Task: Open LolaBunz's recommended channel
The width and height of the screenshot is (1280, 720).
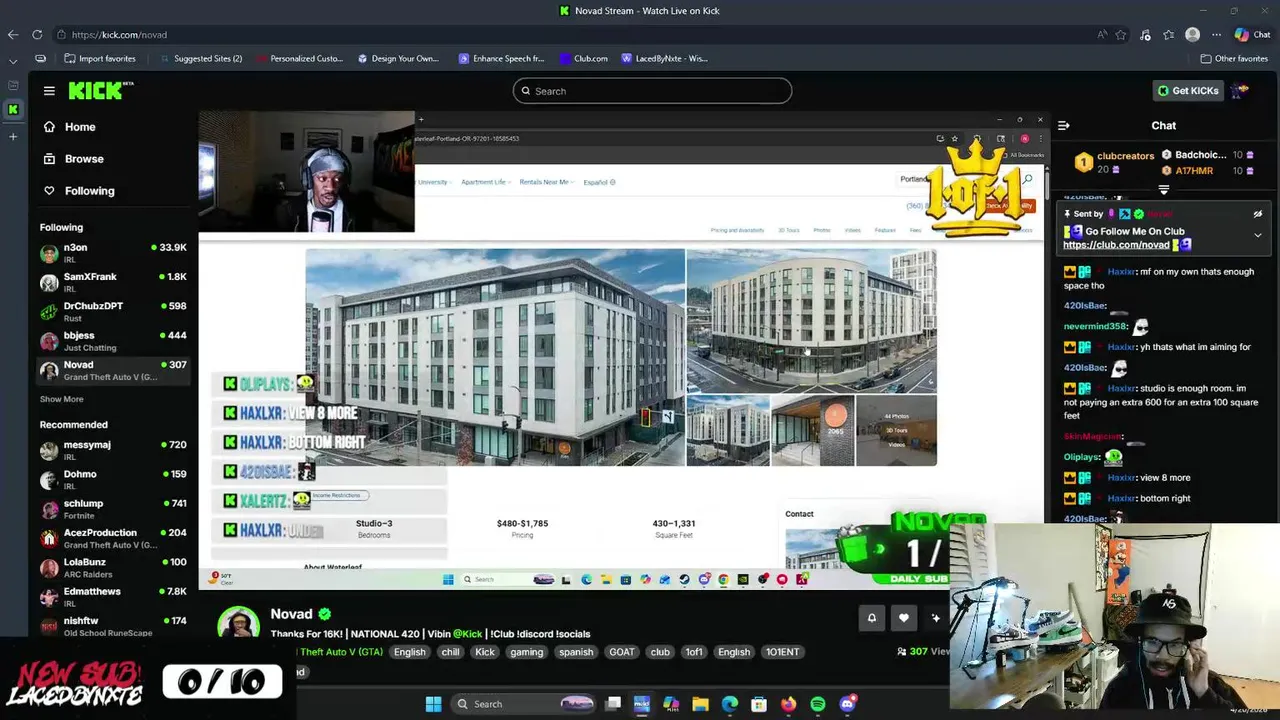Action: click(x=113, y=567)
